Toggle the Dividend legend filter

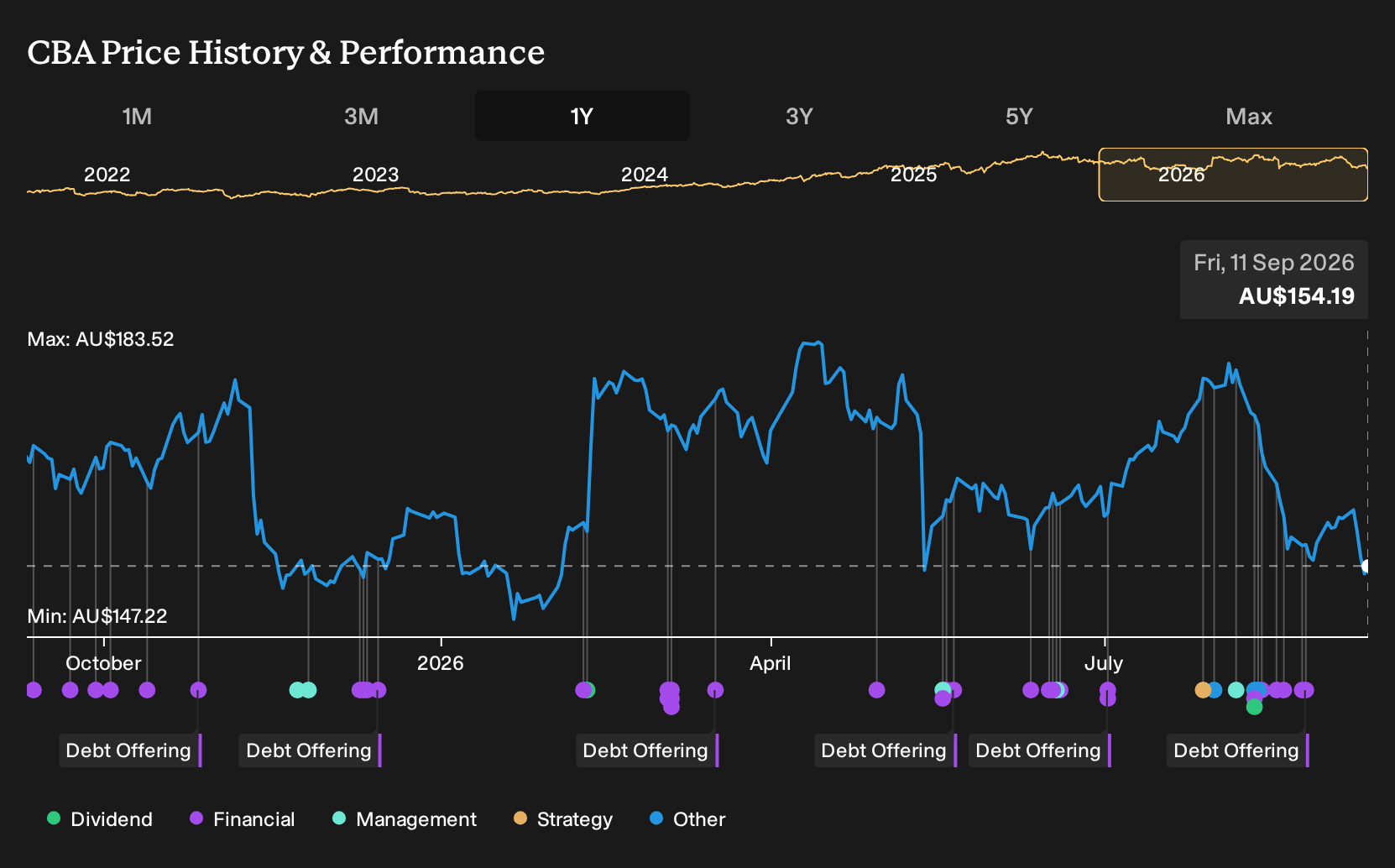click(100, 819)
